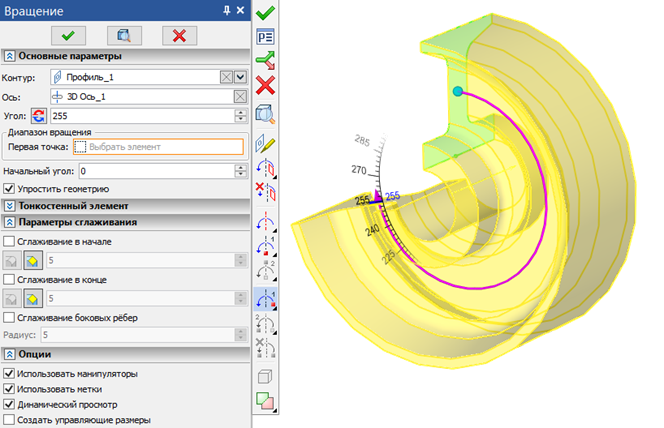This screenshot has width=664, height=428.
Task: Click the angle direction toggle icon next to Угол
Action: pos(39,116)
